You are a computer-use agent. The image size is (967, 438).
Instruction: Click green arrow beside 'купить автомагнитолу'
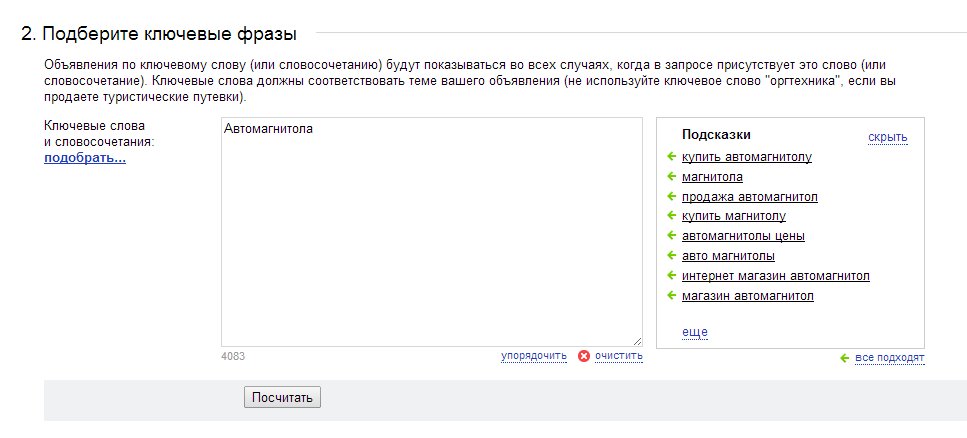[672, 157]
